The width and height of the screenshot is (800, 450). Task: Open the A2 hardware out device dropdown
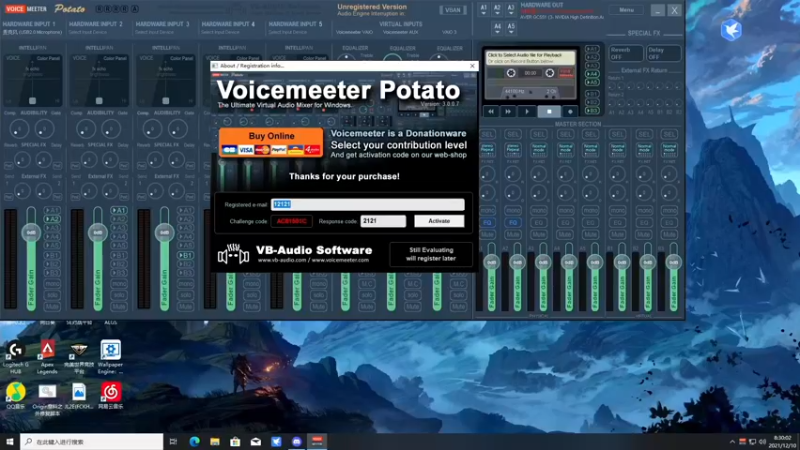click(497, 10)
